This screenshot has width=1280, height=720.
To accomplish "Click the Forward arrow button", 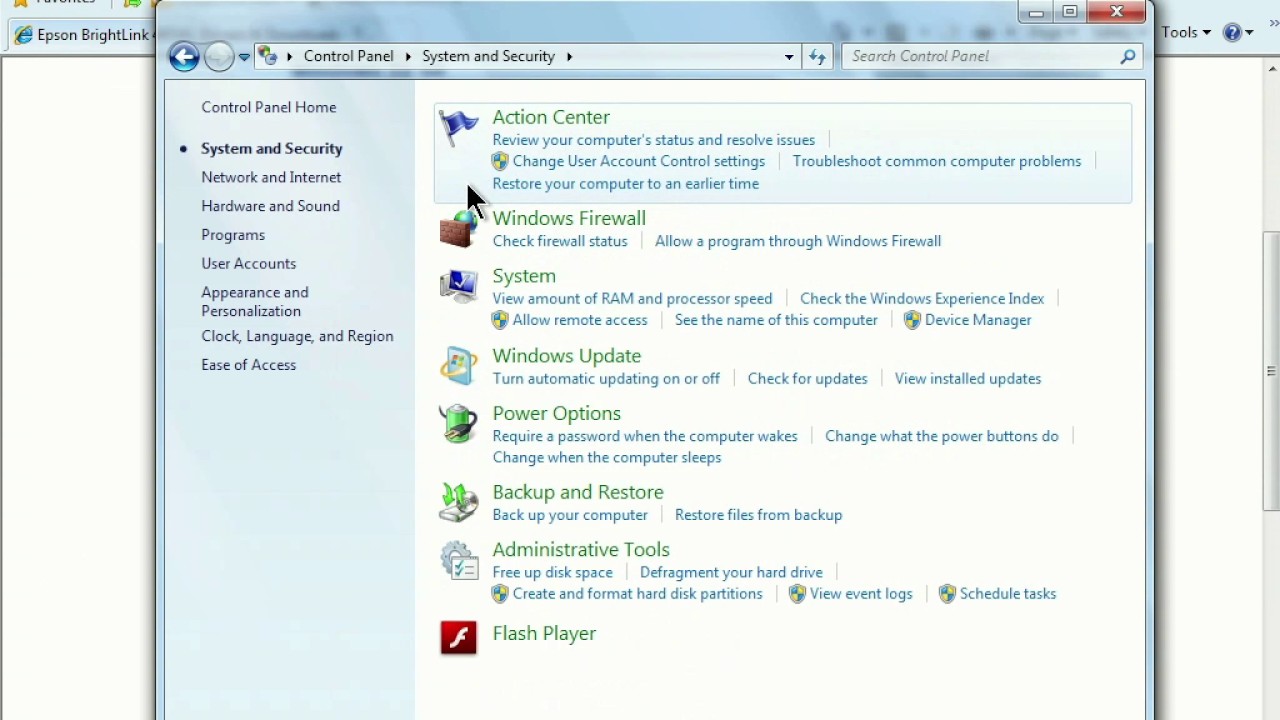I will tap(218, 56).
